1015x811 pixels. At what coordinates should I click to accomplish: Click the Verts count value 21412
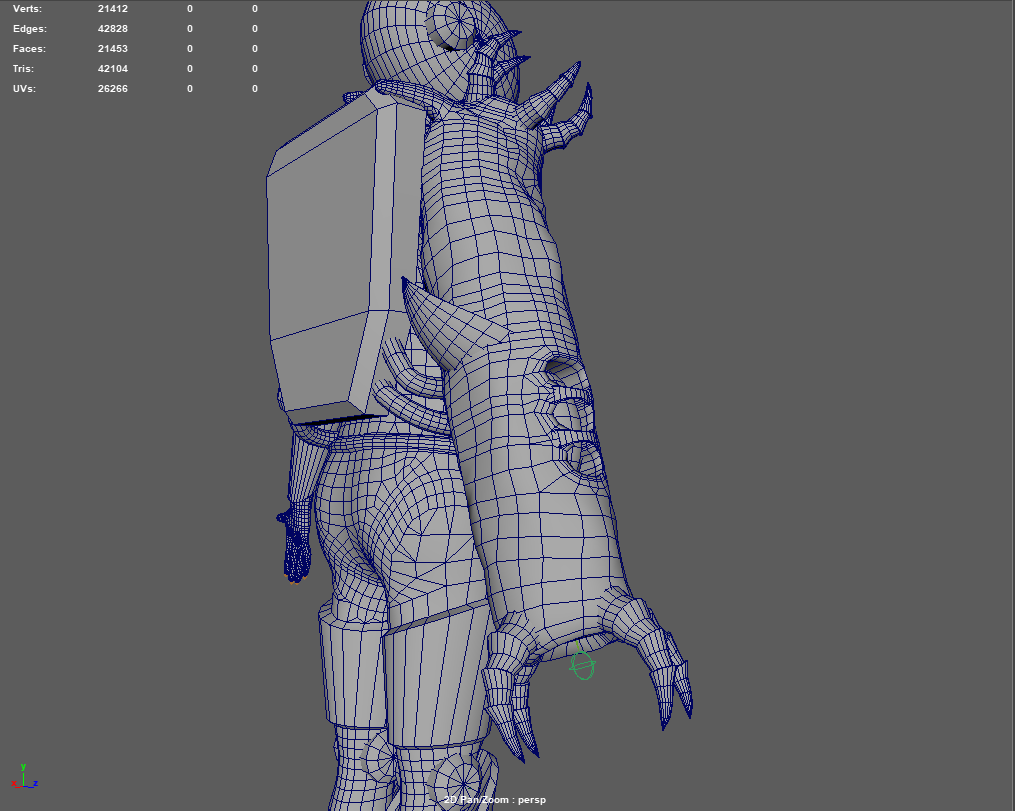pyautogui.click(x=112, y=8)
